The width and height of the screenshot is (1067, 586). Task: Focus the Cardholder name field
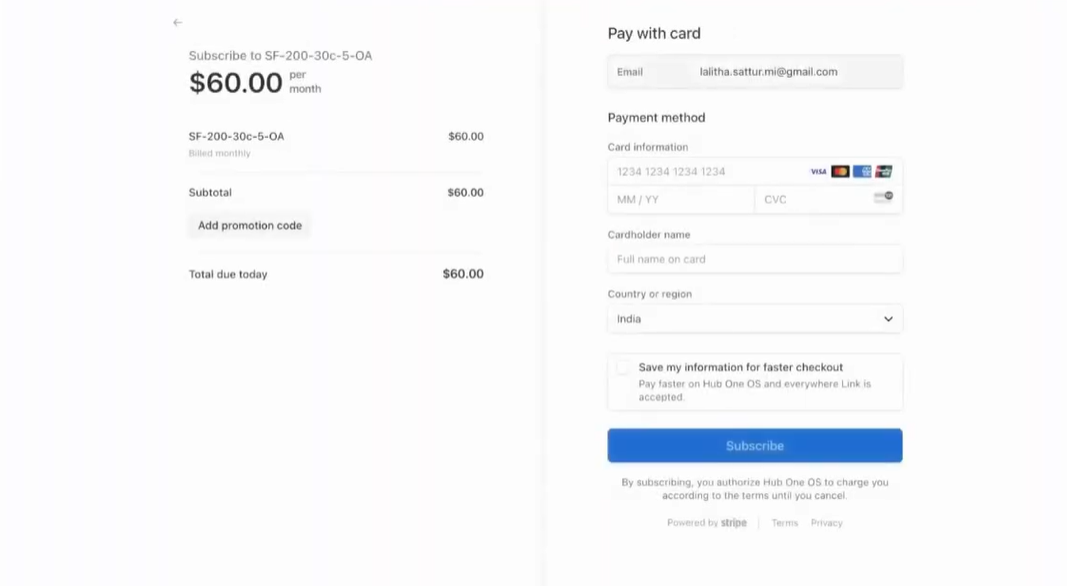point(754,259)
